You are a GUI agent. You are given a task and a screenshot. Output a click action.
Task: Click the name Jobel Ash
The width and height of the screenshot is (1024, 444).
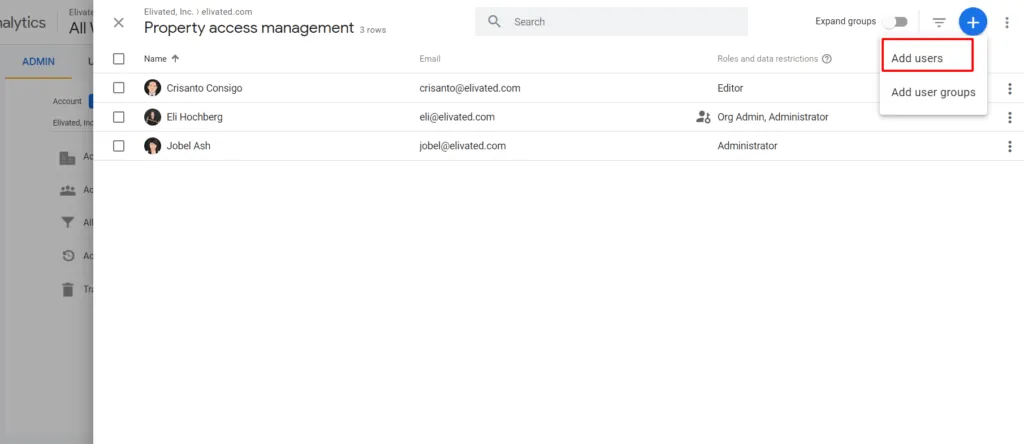(x=189, y=146)
